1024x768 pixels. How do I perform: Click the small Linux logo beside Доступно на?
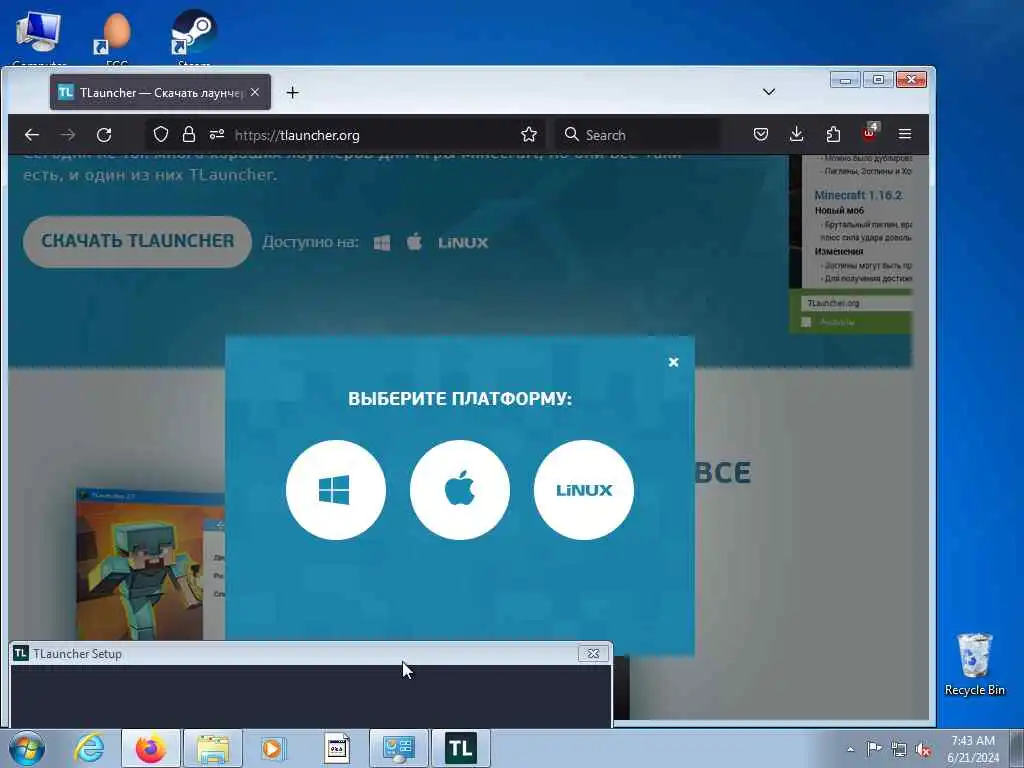[463, 243]
